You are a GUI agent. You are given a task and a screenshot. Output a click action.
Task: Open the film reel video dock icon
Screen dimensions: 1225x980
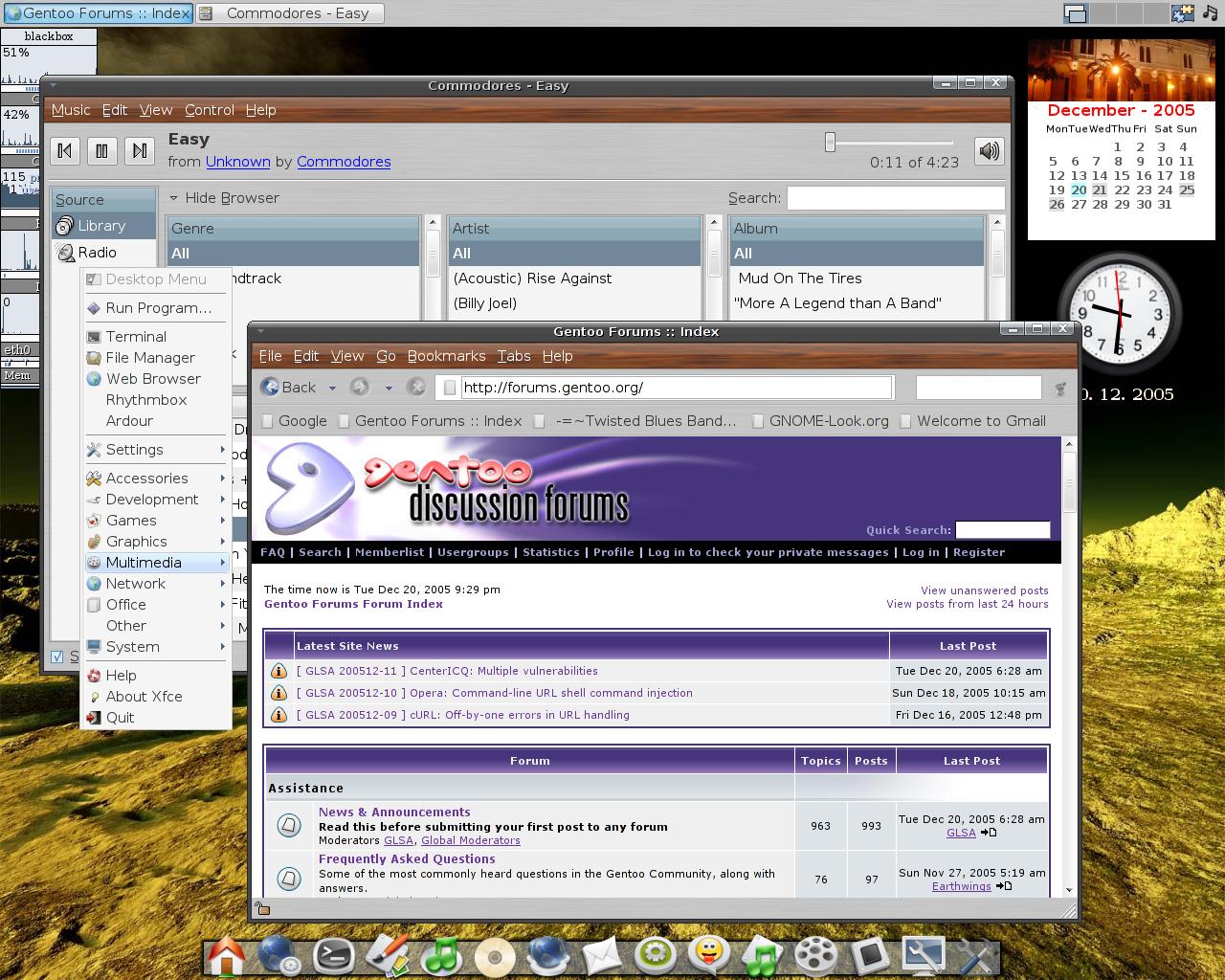tap(815, 955)
